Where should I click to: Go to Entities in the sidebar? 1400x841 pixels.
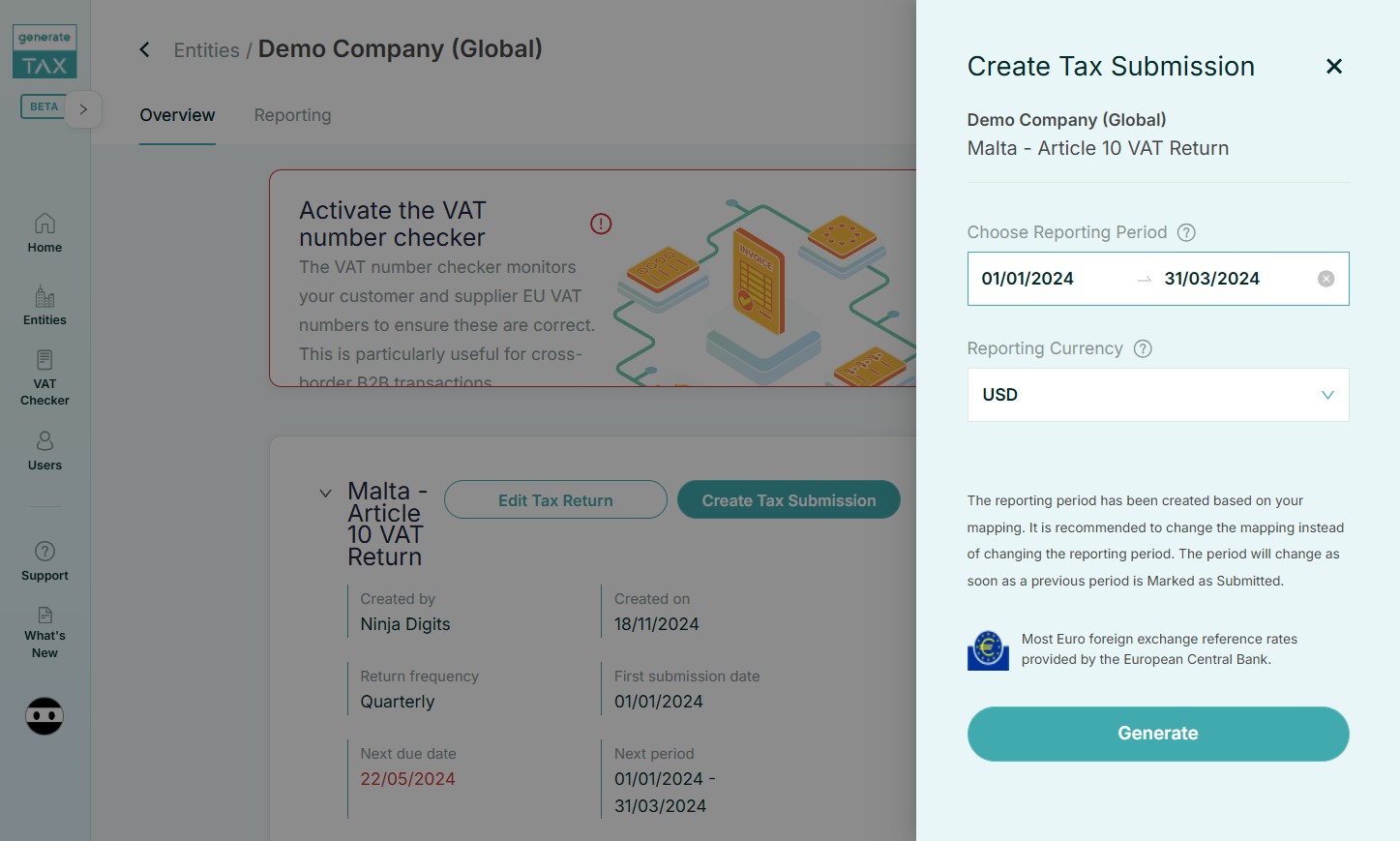tap(45, 306)
